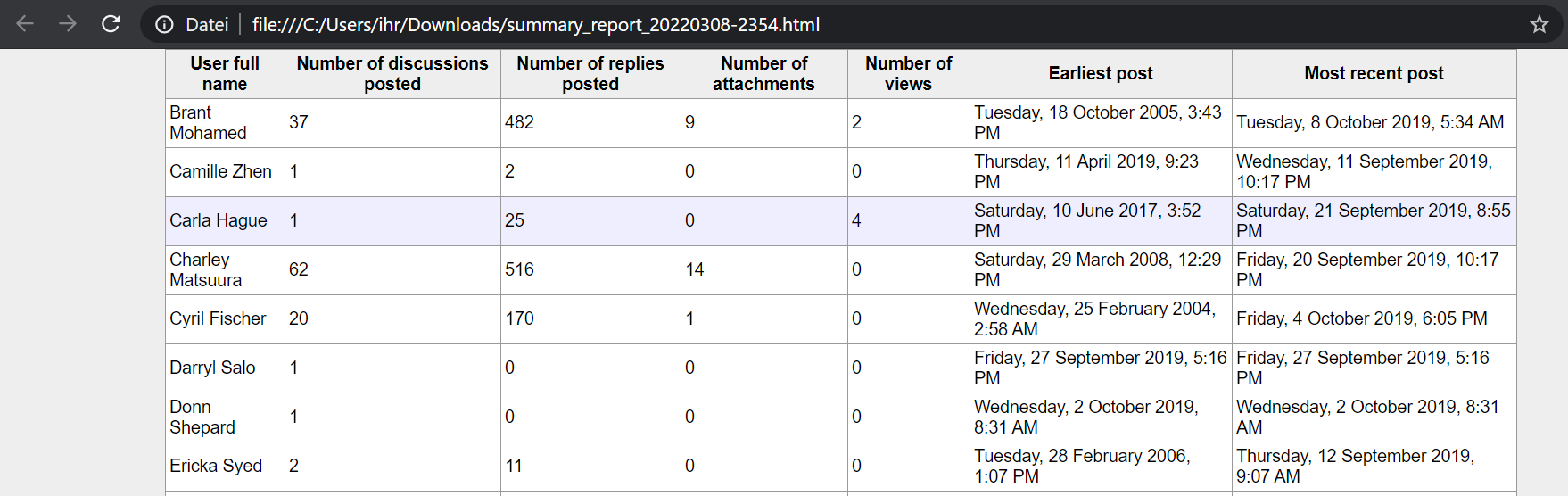Click Cyril Fischer's replies count 170
This screenshot has width=1568, height=496.
(519, 319)
